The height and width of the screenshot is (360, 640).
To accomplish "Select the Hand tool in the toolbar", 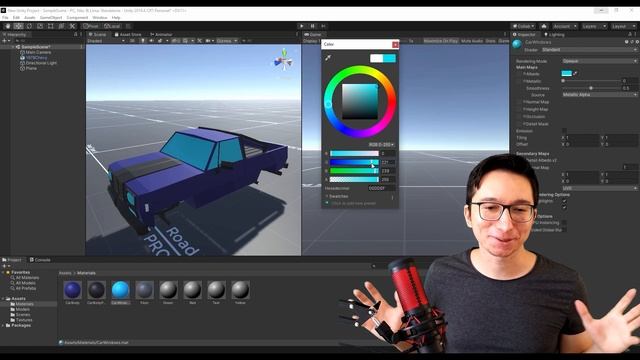I will (8, 26).
